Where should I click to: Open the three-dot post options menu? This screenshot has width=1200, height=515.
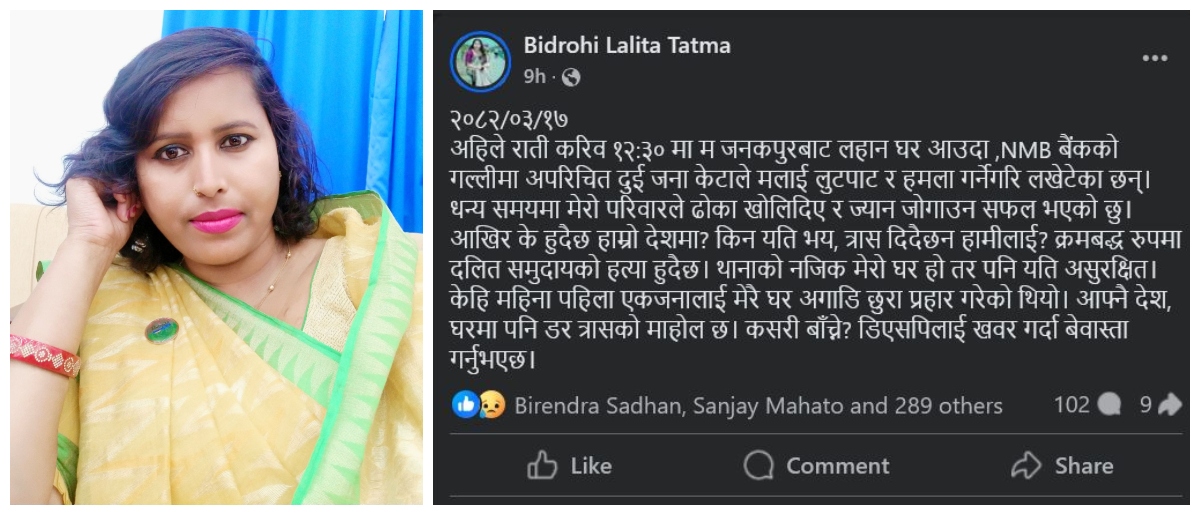[1155, 59]
